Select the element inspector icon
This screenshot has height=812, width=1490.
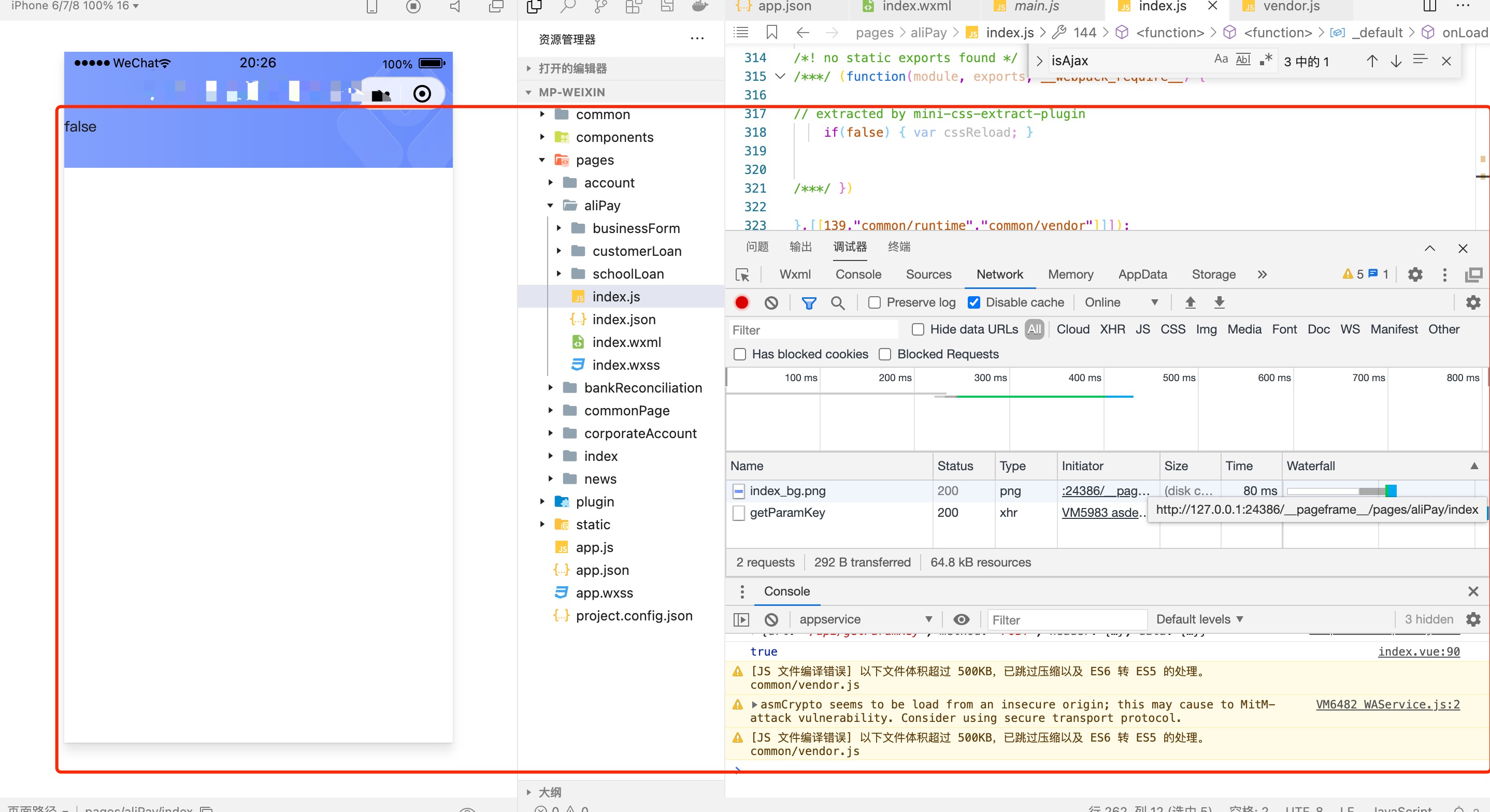[x=742, y=274]
